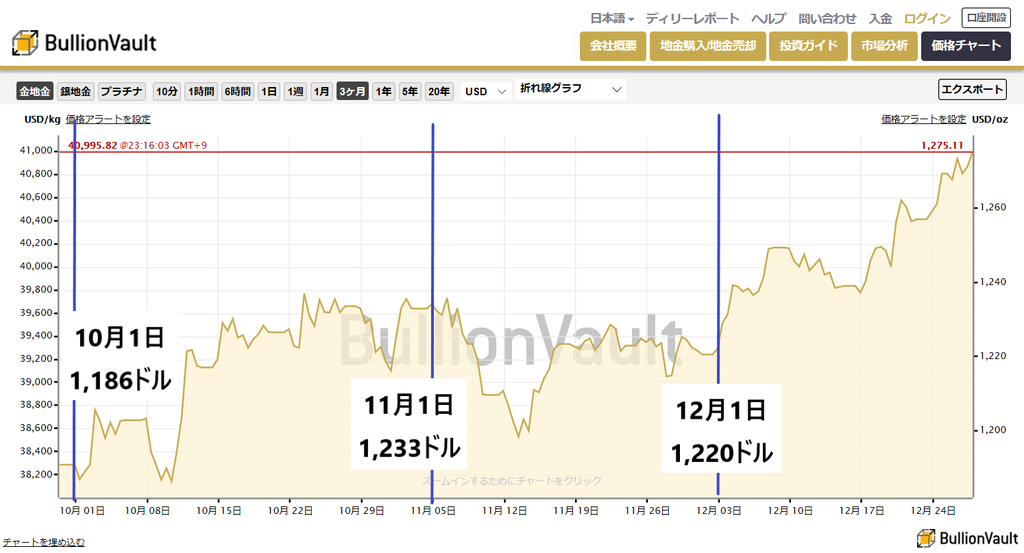Image resolution: width=1024 pixels, height=553 pixels.
Task: Click the 1,275.11 USD/oz price label
Action: point(942,145)
